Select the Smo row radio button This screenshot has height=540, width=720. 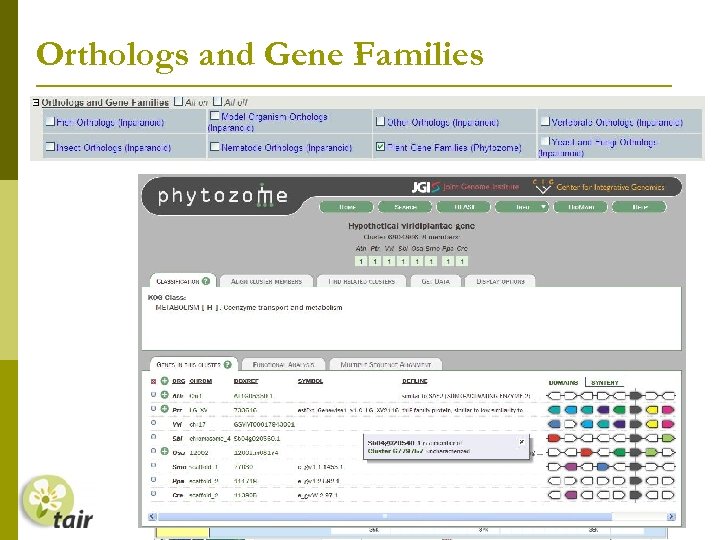click(x=153, y=466)
